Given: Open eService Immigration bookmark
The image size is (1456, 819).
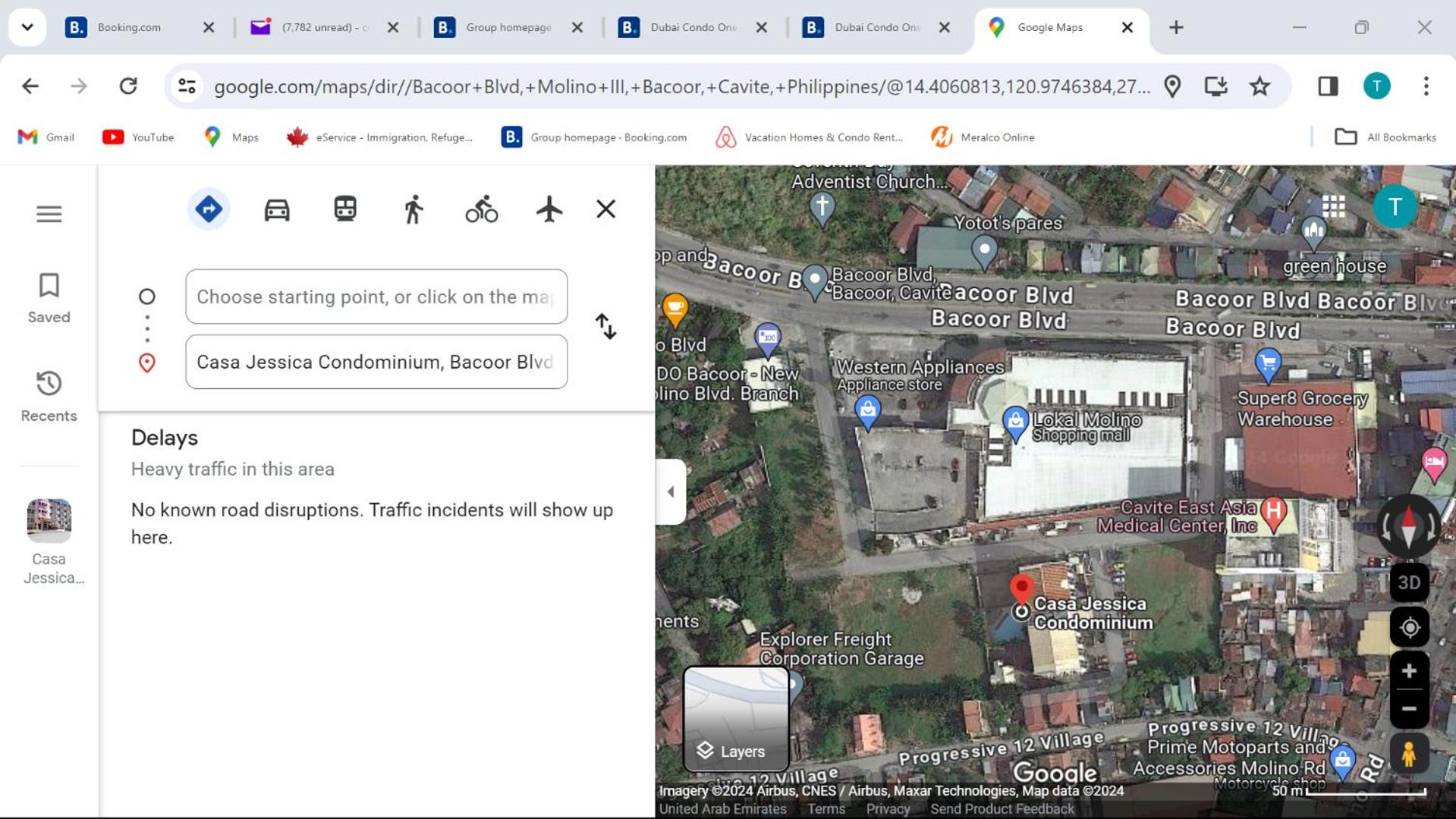Looking at the screenshot, I should coord(379,137).
